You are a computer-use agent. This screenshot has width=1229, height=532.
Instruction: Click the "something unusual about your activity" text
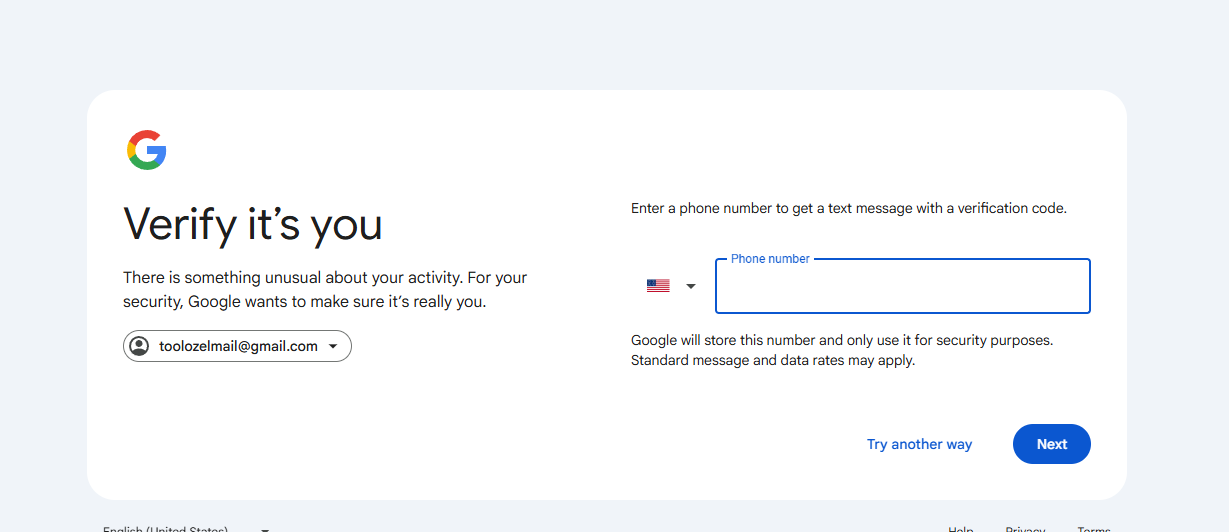[x=325, y=289]
